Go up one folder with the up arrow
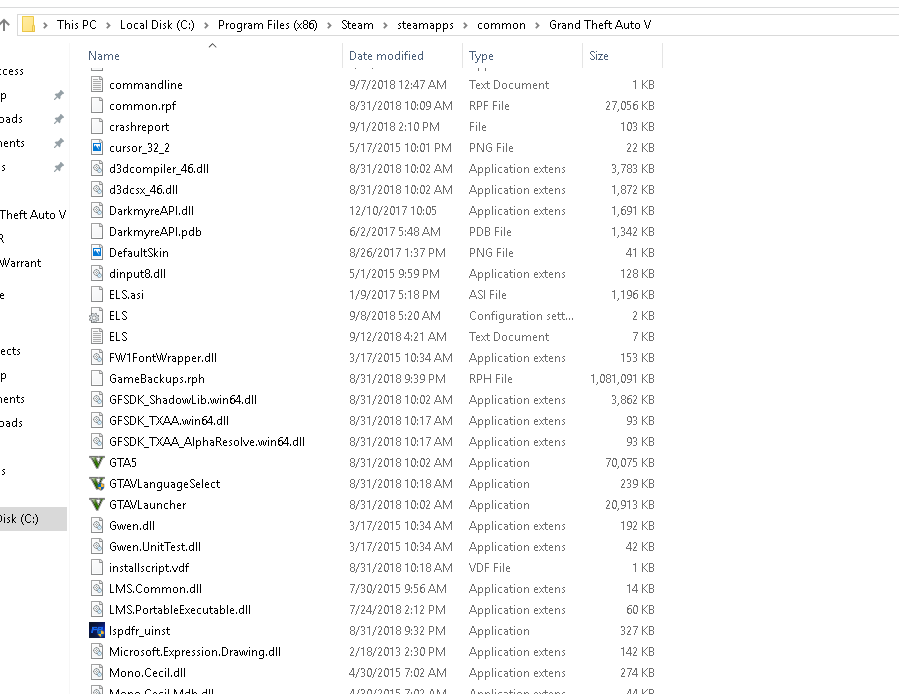899x694 pixels. [5, 25]
